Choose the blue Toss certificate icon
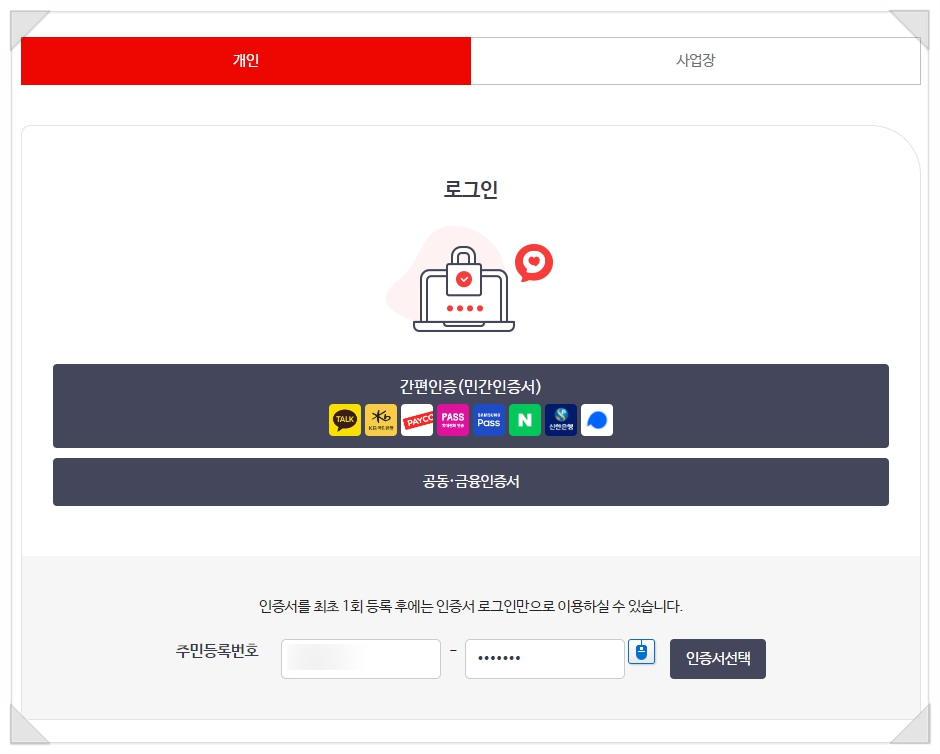Viewport: 940px width, 754px height. point(596,420)
